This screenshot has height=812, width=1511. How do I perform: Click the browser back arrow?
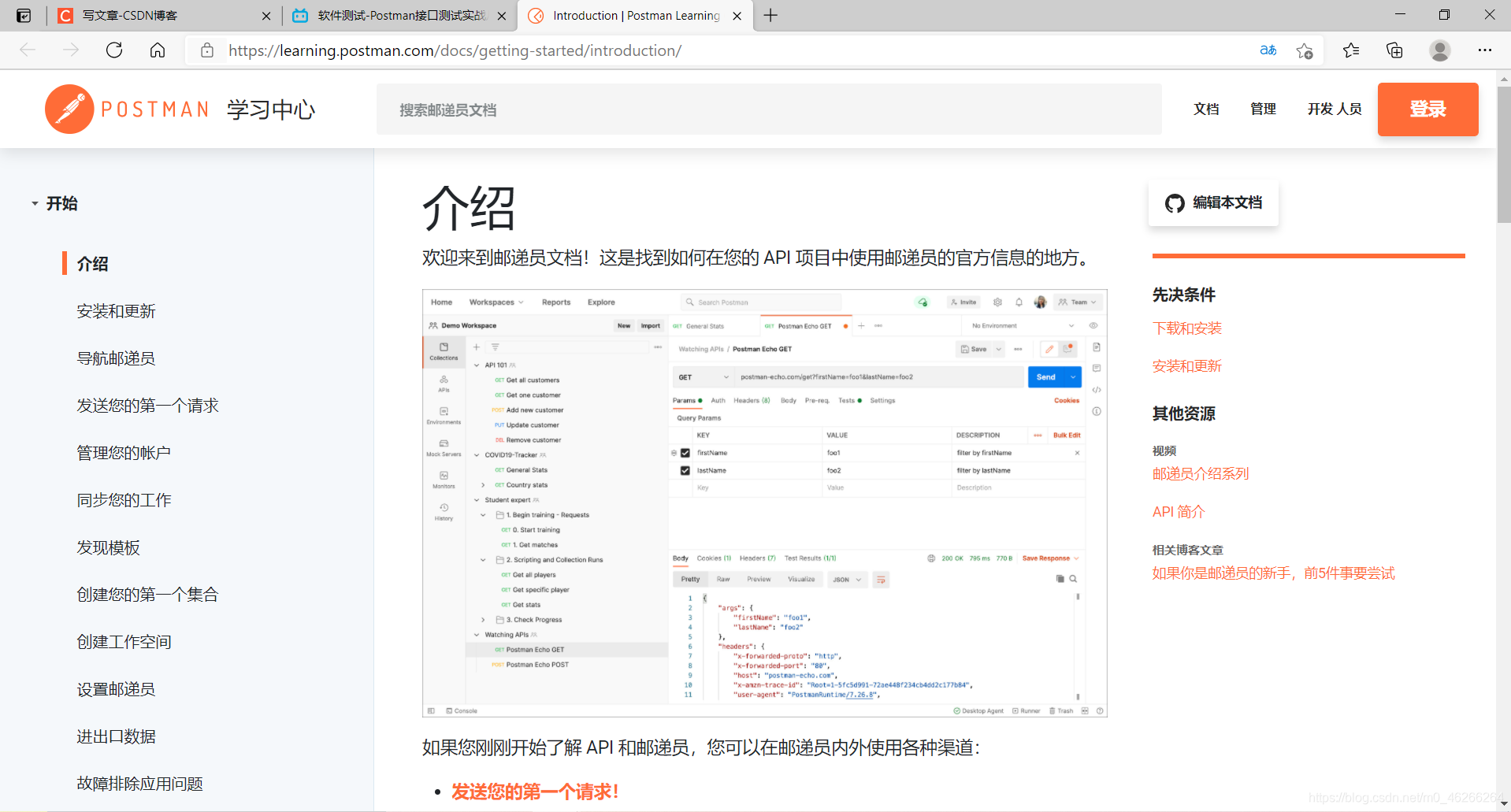(28, 50)
